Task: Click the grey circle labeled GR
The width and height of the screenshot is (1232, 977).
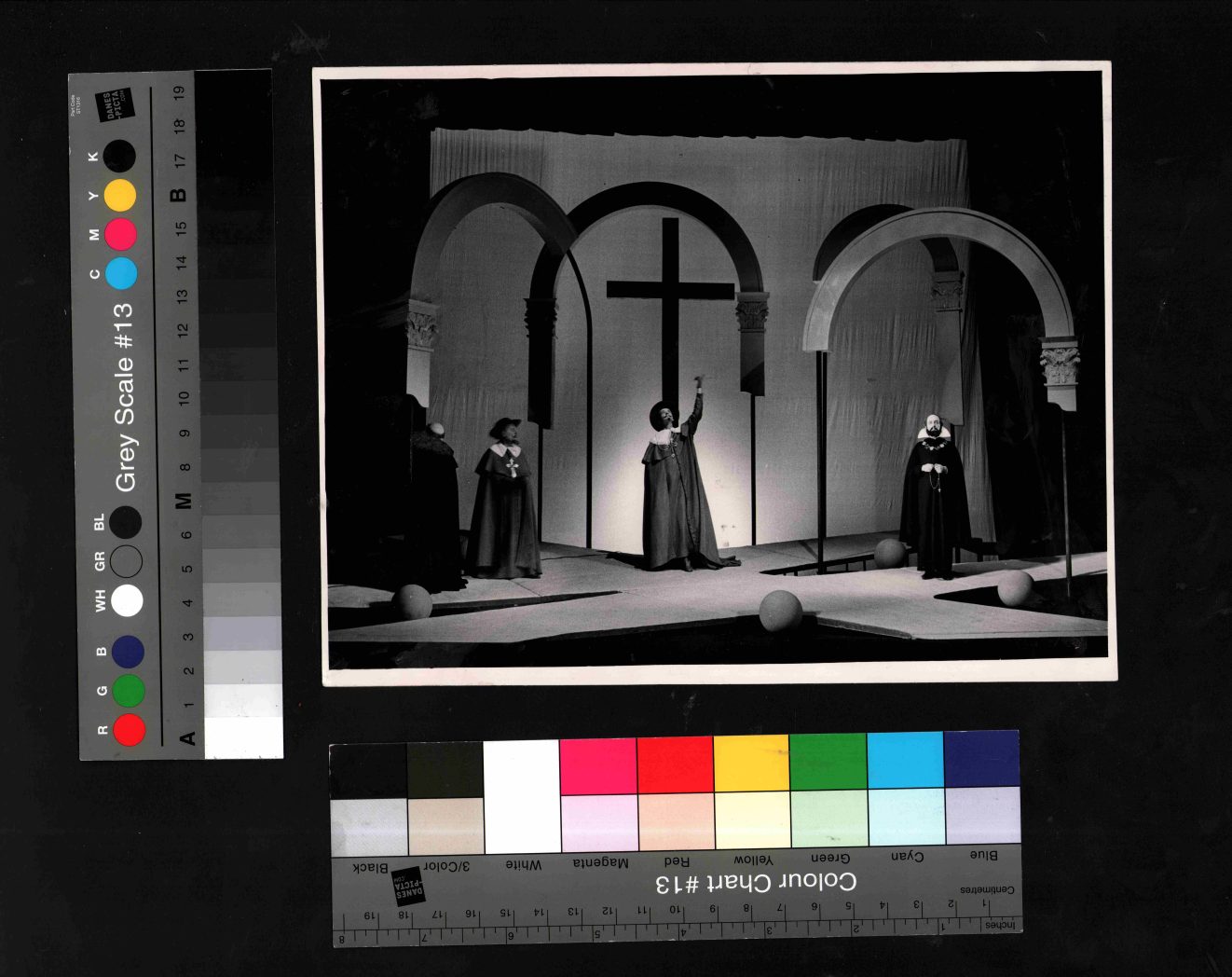Action: [x=126, y=562]
